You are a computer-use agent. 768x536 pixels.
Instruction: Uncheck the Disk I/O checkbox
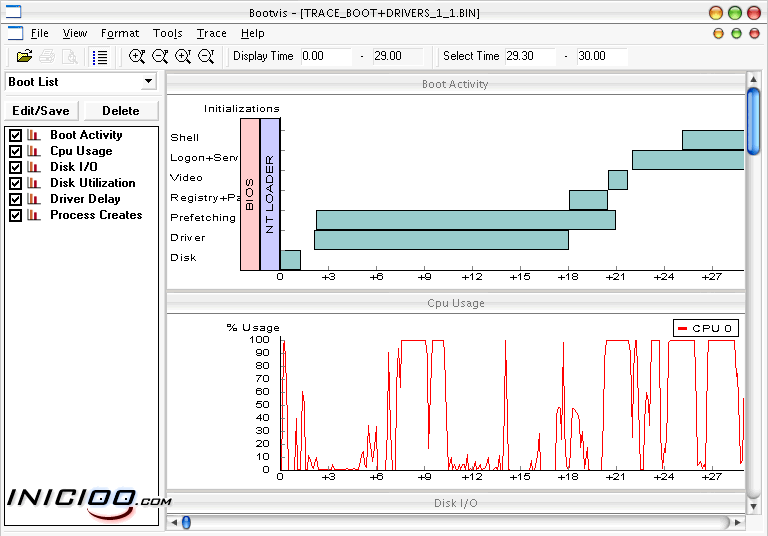click(16, 167)
